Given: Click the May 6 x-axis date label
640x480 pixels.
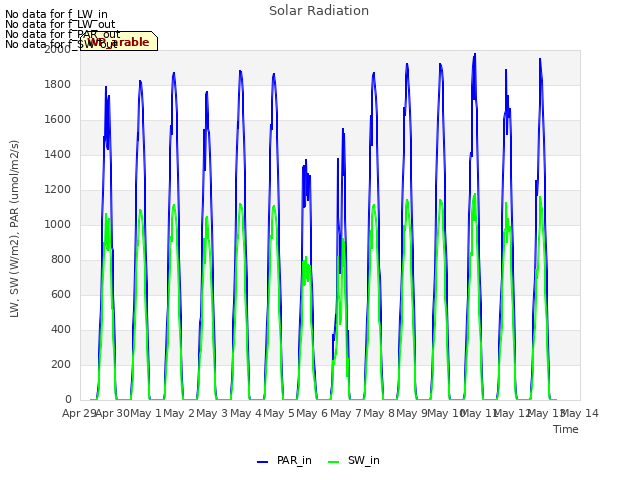Looking at the screenshot, I should click(x=313, y=414).
